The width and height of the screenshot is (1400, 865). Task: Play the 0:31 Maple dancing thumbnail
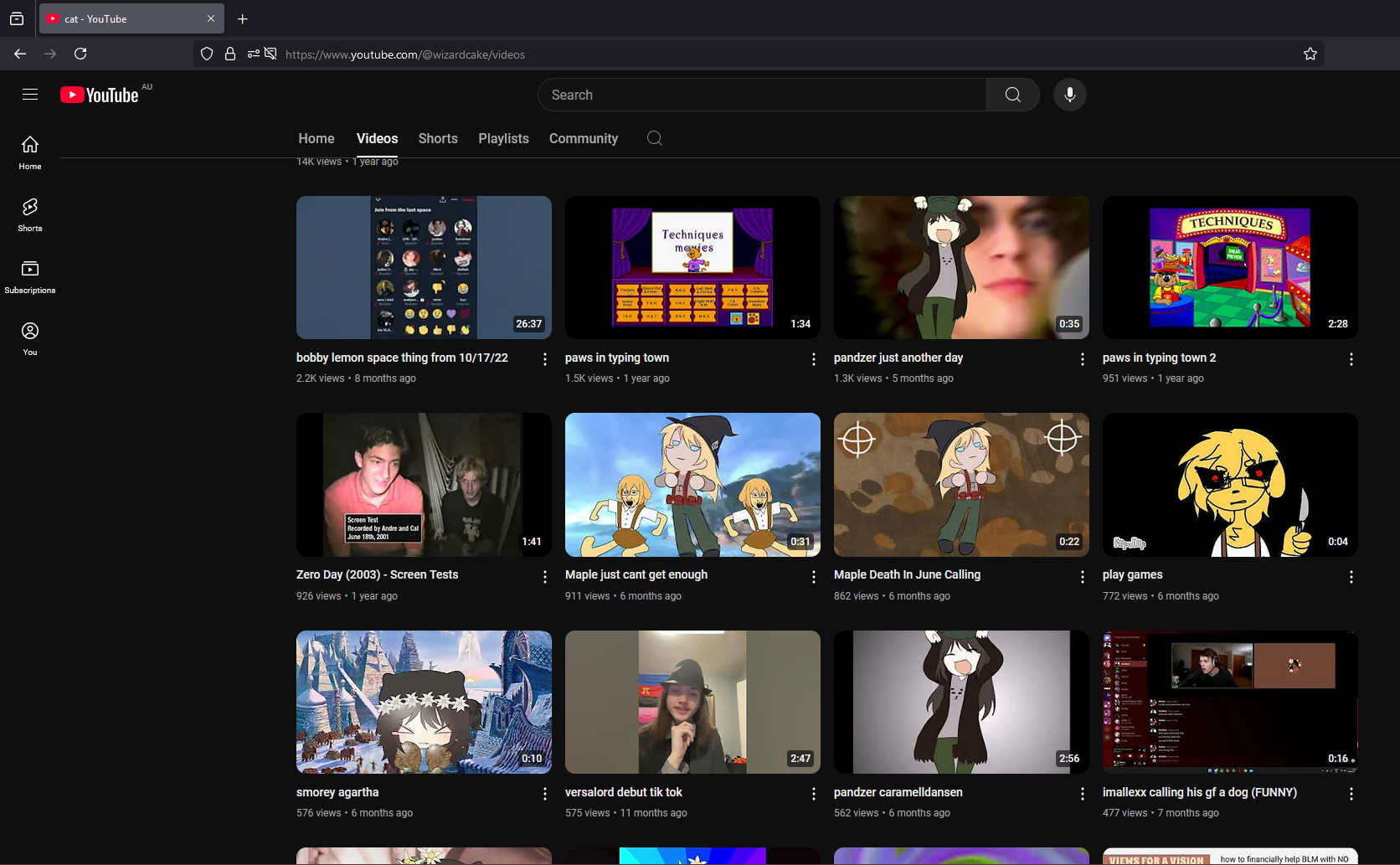click(692, 485)
